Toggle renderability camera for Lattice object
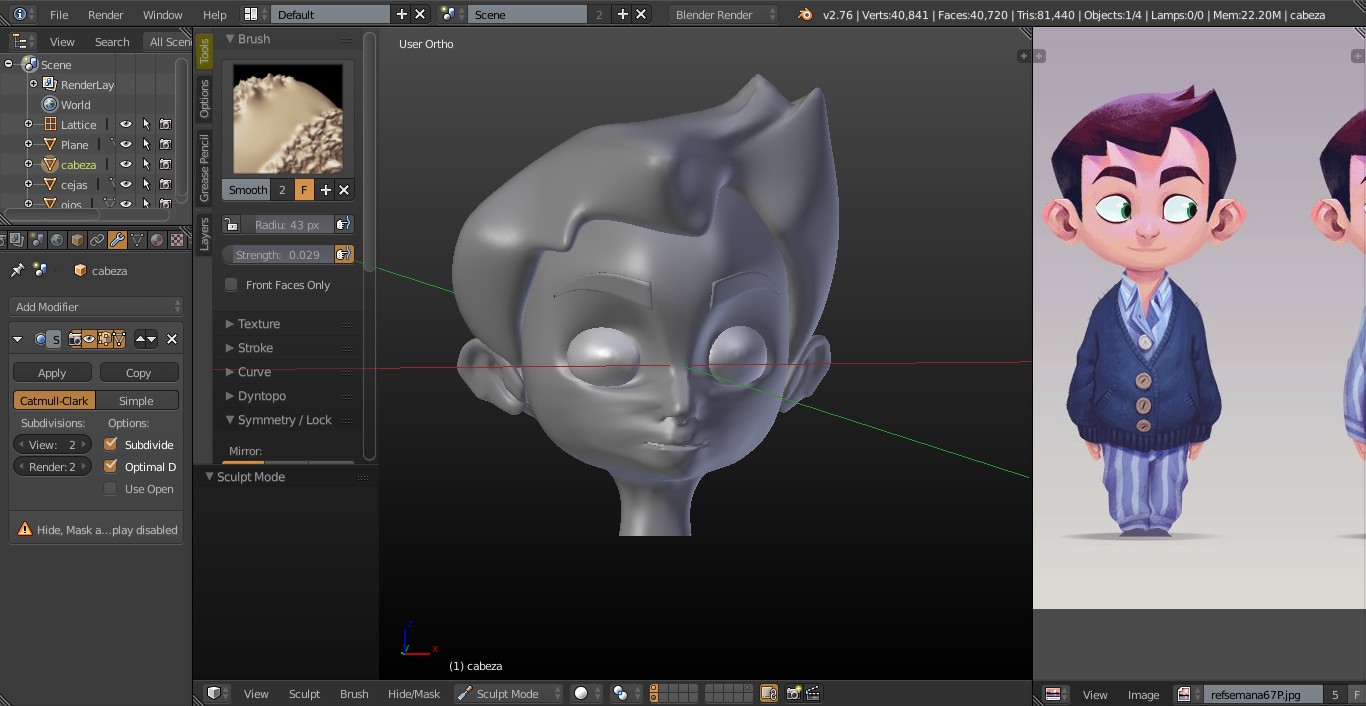1366x706 pixels. (165, 124)
